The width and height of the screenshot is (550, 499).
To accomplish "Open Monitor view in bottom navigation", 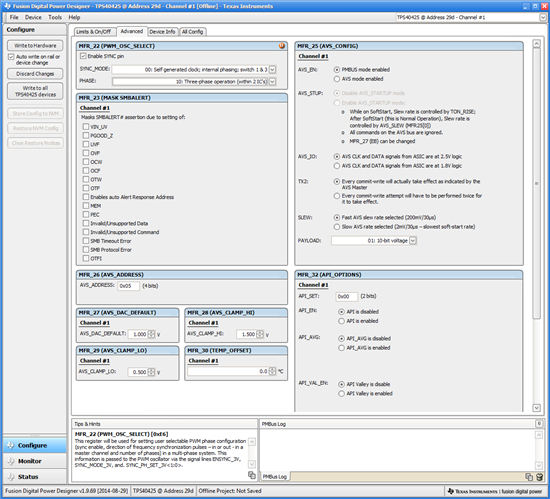I will pos(34,461).
